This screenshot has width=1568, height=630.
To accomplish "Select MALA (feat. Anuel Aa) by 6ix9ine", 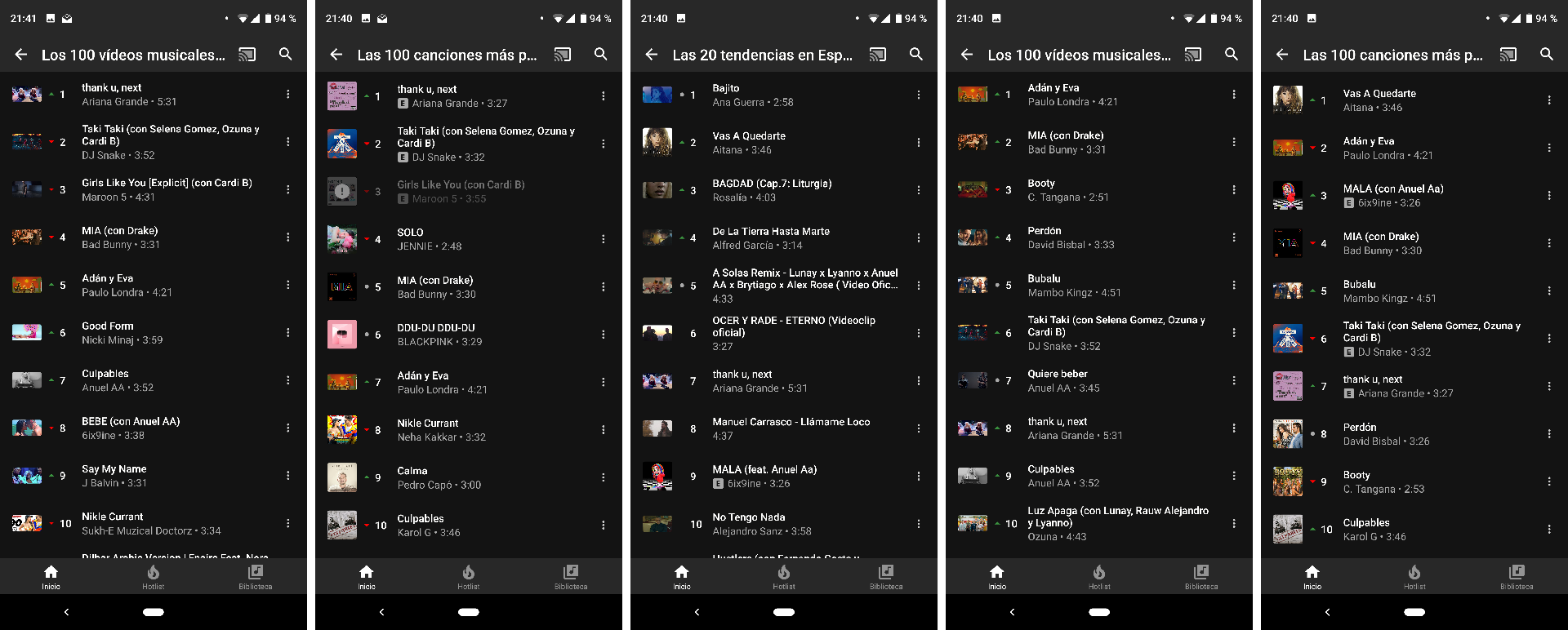I will [784, 476].
